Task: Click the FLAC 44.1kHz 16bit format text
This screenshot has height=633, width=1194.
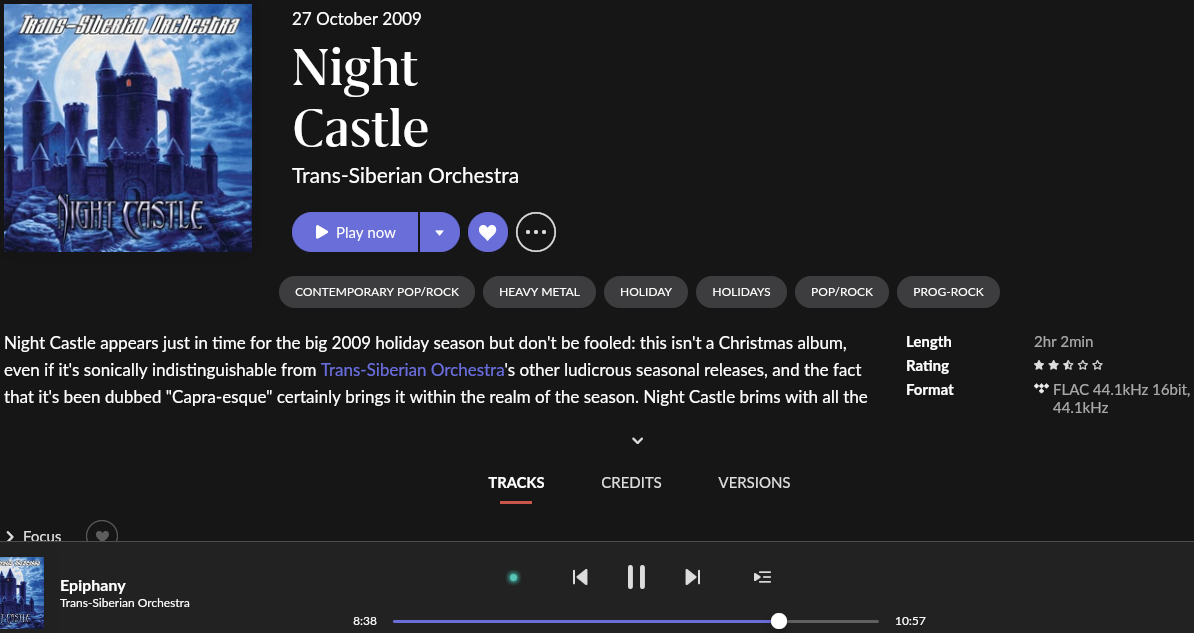Action: (1120, 398)
